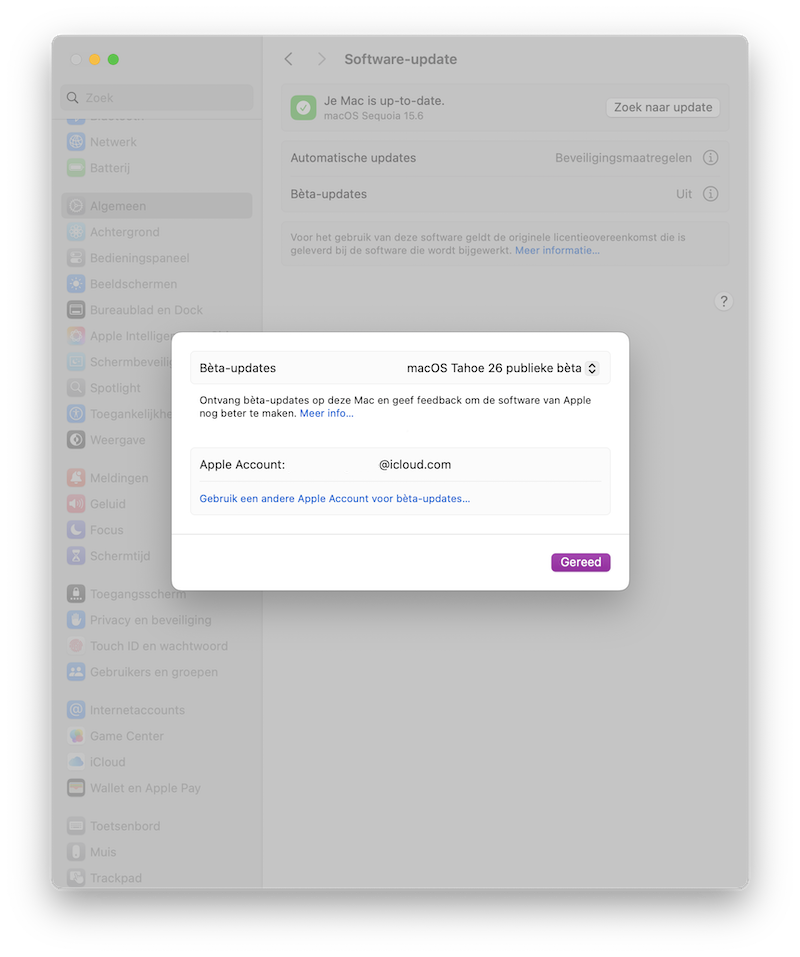Open Privacy en beveiliging in sidebar
This screenshot has height=957, width=800.
tap(150, 620)
